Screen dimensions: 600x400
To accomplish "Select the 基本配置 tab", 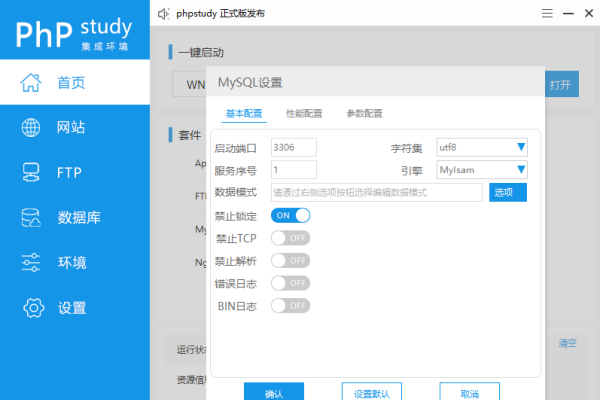I will [244, 114].
